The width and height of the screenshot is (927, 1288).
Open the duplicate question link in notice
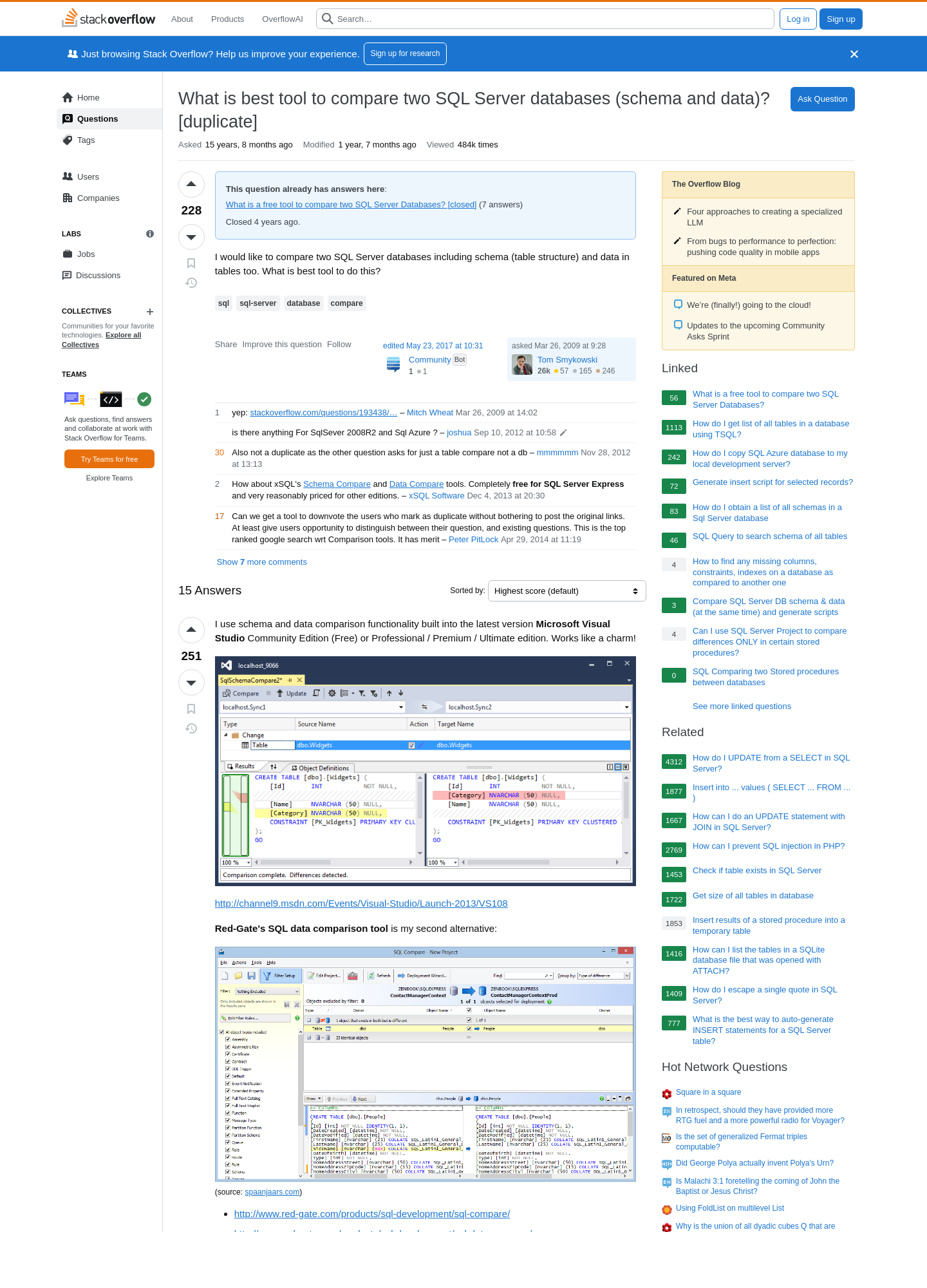click(x=351, y=205)
